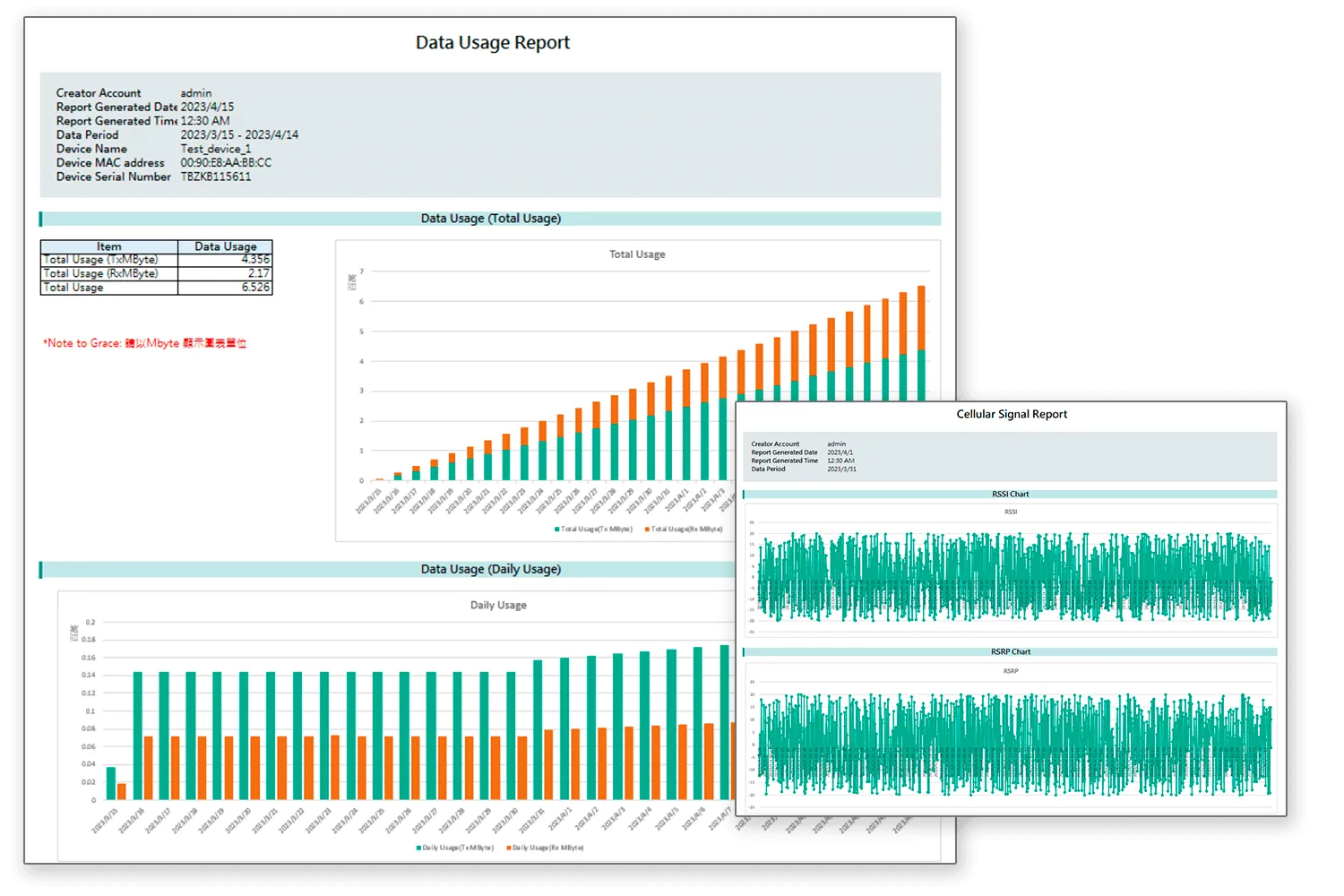Click the red Note to Grace text
Viewport: 1344px width, 896px height.
[144, 343]
